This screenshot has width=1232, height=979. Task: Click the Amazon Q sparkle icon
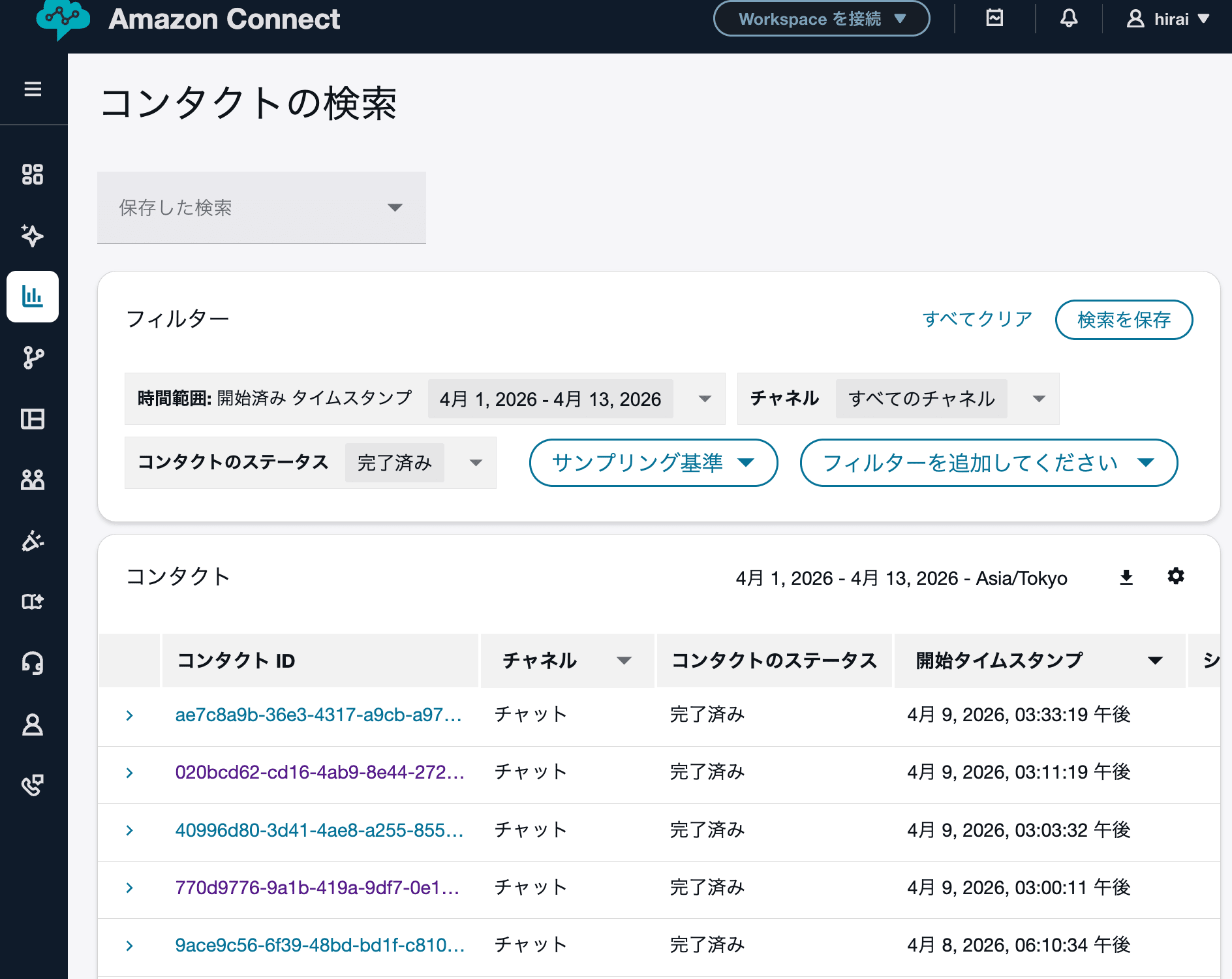(x=33, y=236)
